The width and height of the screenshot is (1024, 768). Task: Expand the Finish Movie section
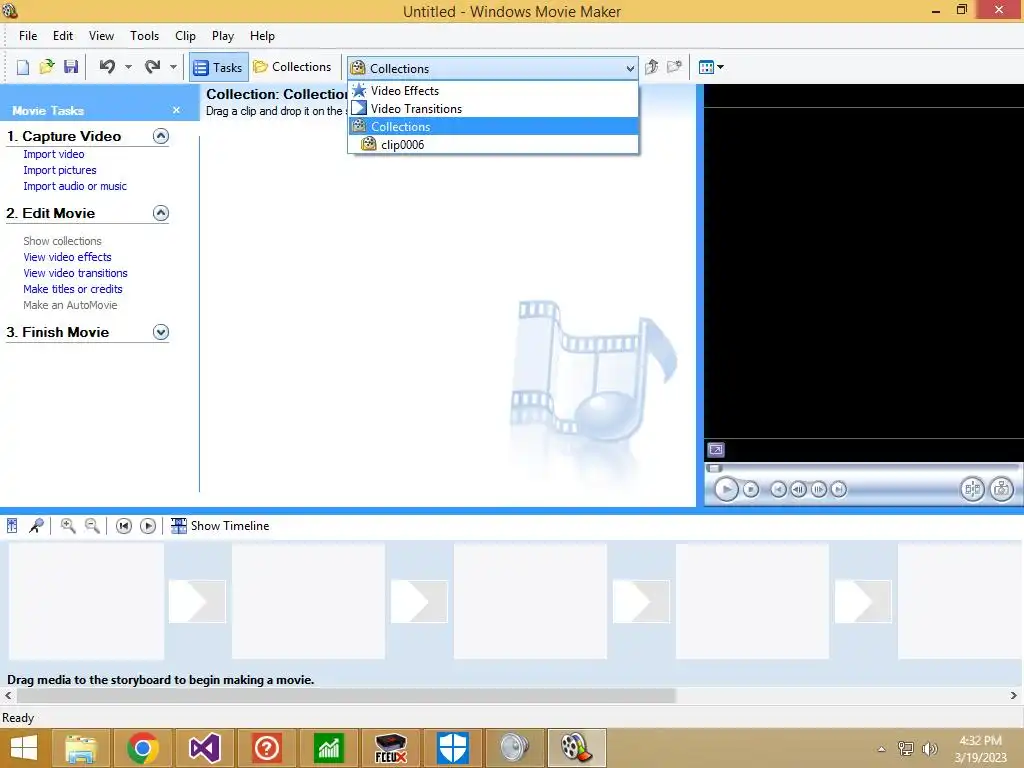pyautogui.click(x=161, y=332)
